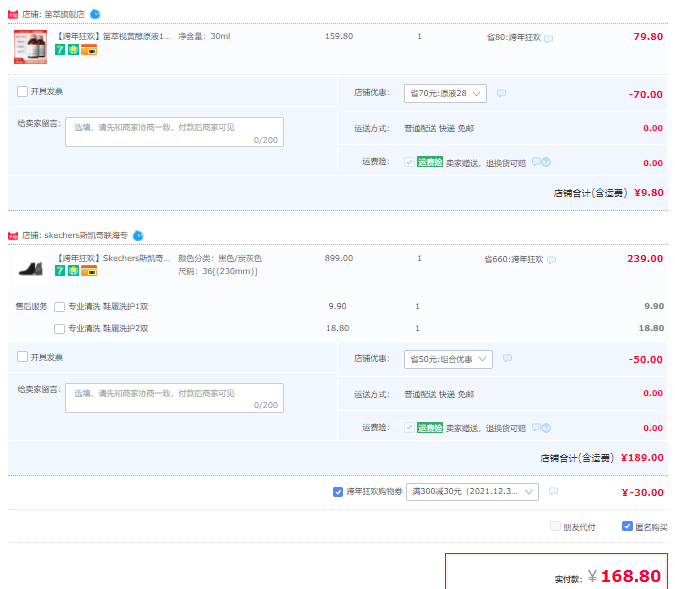Click -70.00 shop discount amount
Image resolution: width=675 pixels, height=589 pixels.
[645, 94]
